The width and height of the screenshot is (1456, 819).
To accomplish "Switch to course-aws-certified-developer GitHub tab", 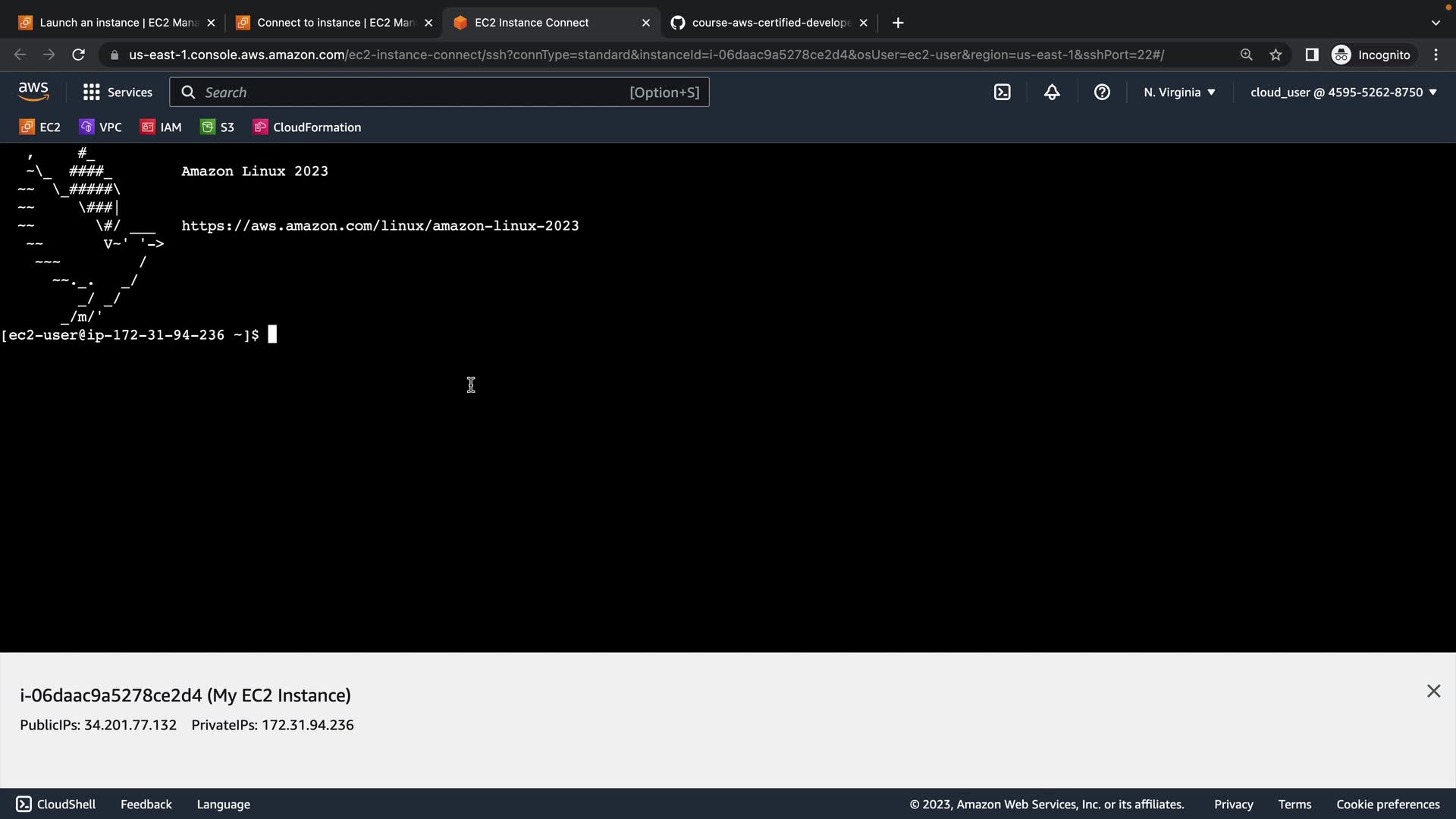I will 766,23.
